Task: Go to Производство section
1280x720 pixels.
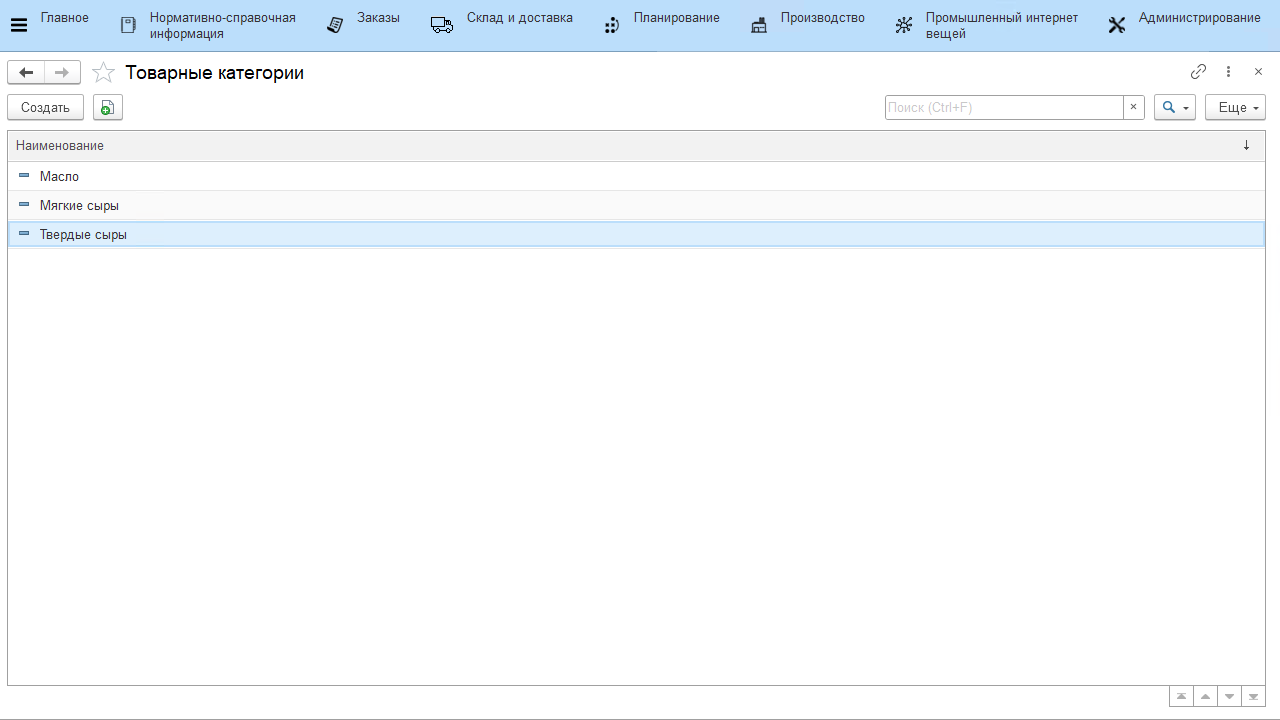Action: [x=808, y=25]
